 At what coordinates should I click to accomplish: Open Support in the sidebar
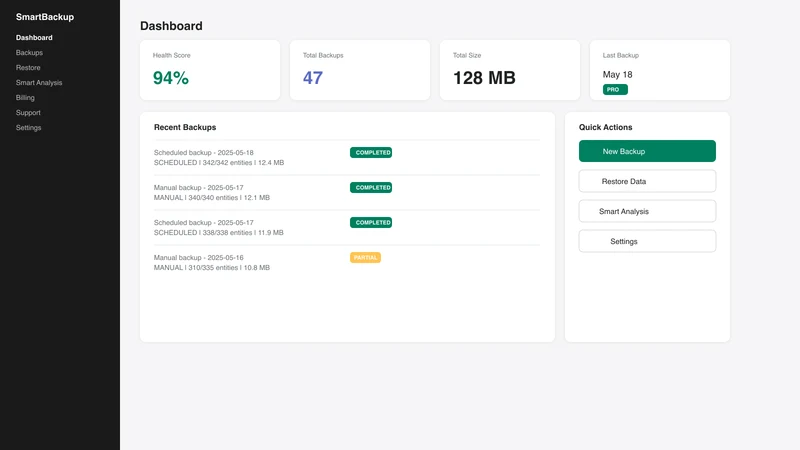[28, 112]
